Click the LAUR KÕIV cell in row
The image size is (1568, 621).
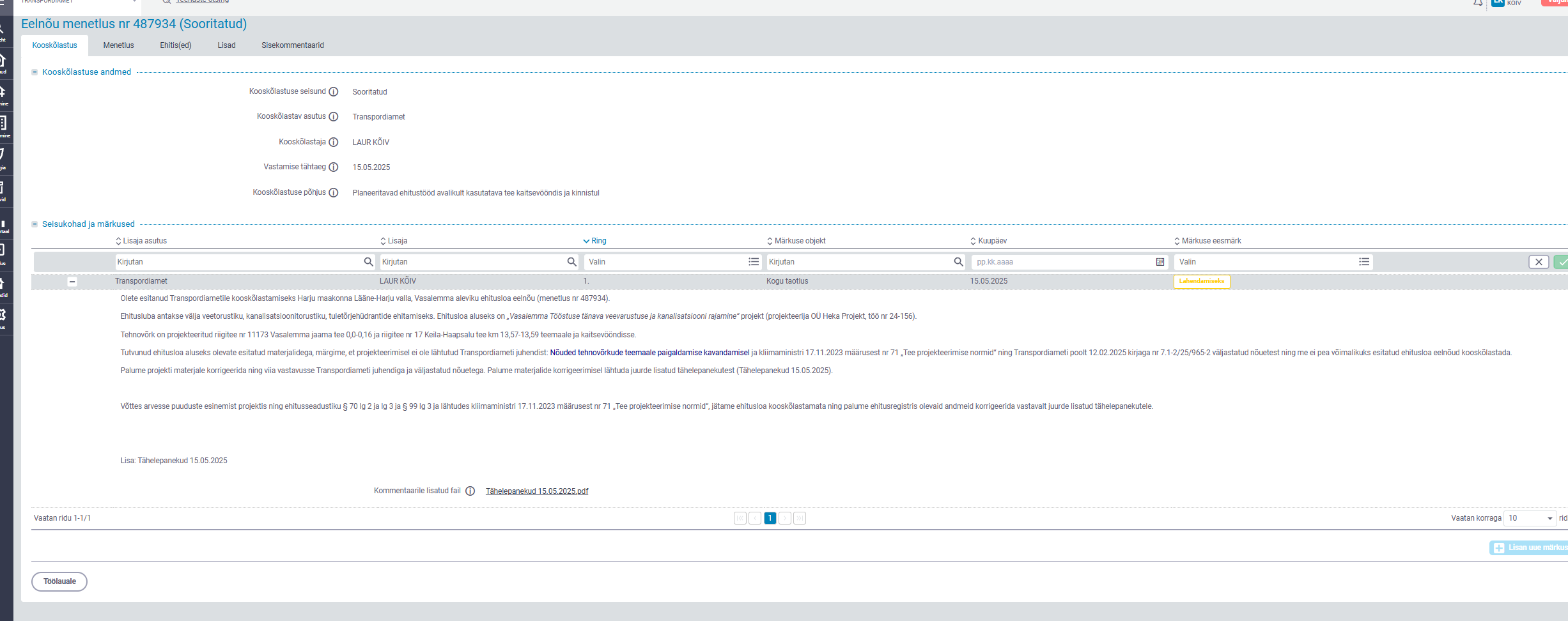[398, 281]
